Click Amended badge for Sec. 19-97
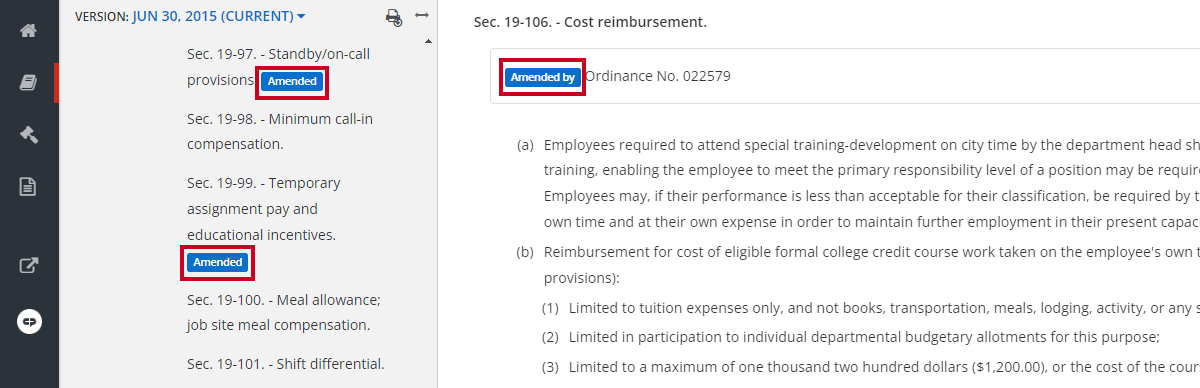Image resolution: width=1200 pixels, height=388 pixels. point(292,81)
